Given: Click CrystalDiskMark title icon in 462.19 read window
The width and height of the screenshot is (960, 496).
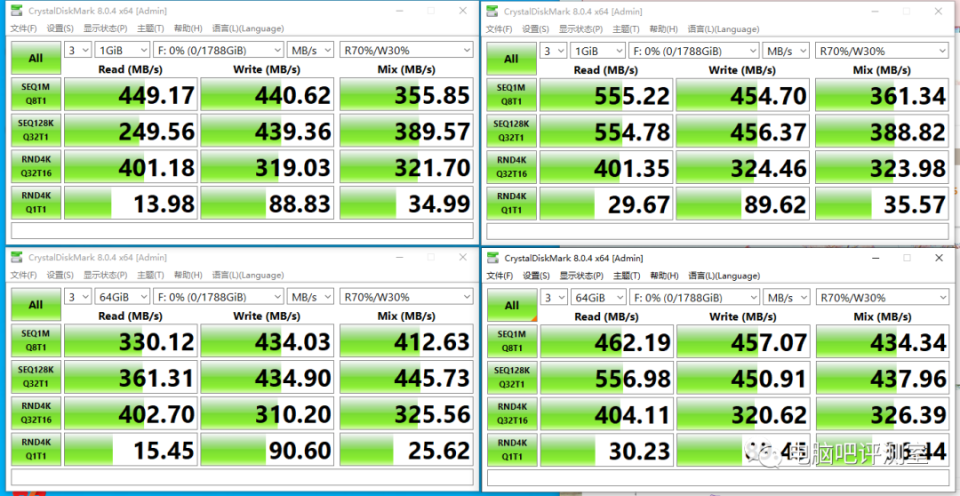Looking at the screenshot, I should point(493,258).
